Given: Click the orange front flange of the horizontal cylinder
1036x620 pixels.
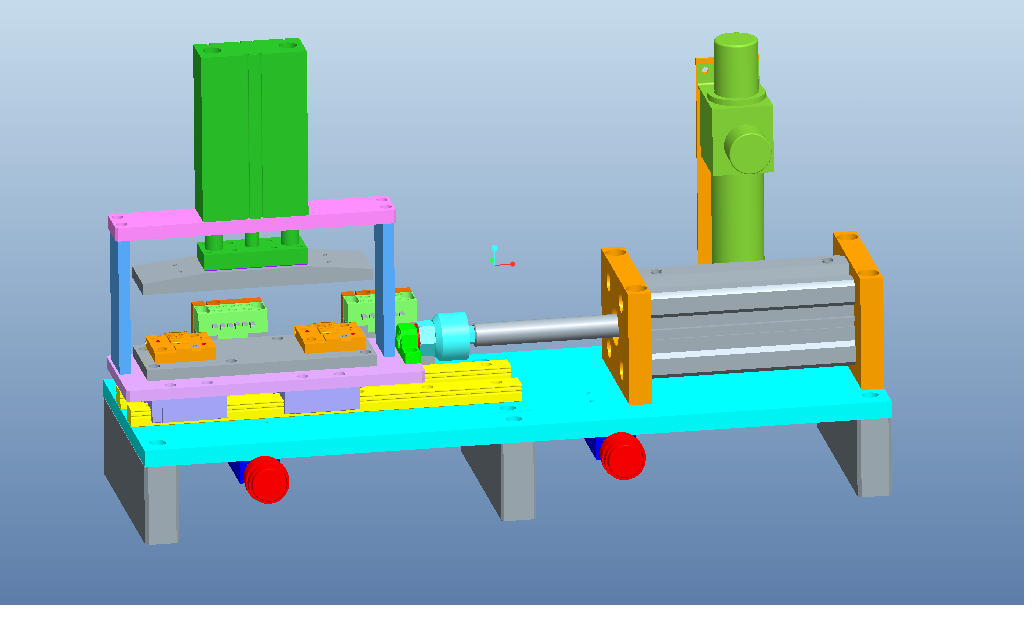Looking at the screenshot, I should pos(625,326).
